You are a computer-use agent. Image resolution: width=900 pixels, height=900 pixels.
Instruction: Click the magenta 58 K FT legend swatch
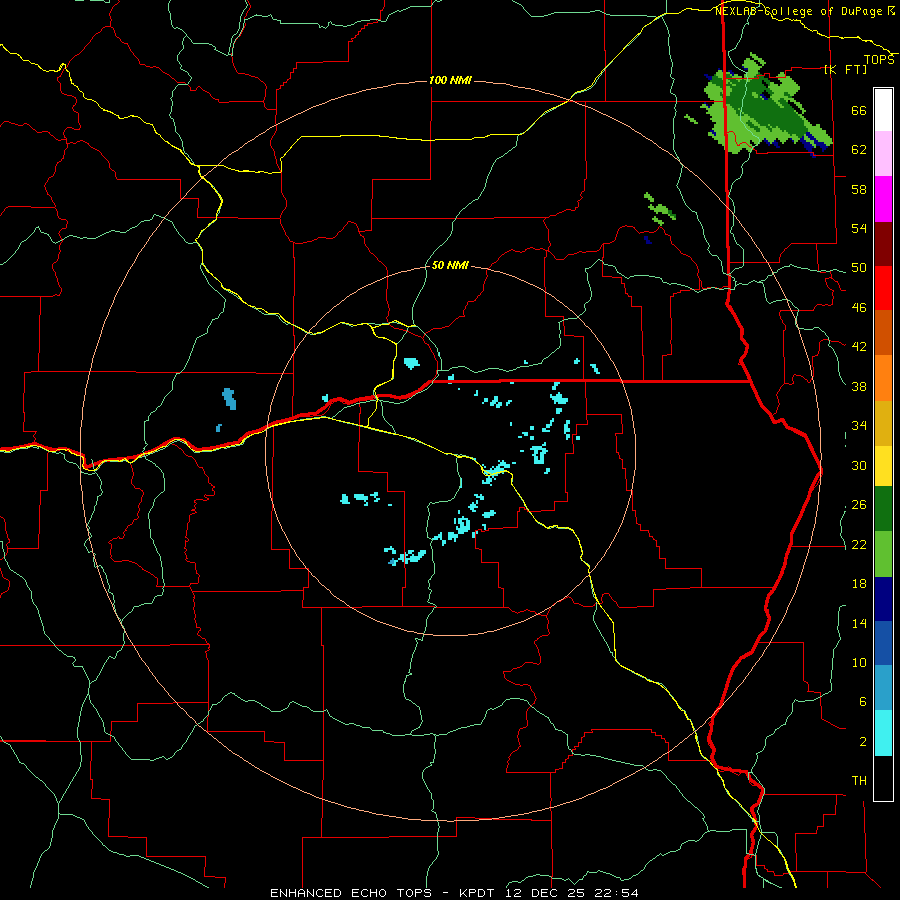coord(883,199)
